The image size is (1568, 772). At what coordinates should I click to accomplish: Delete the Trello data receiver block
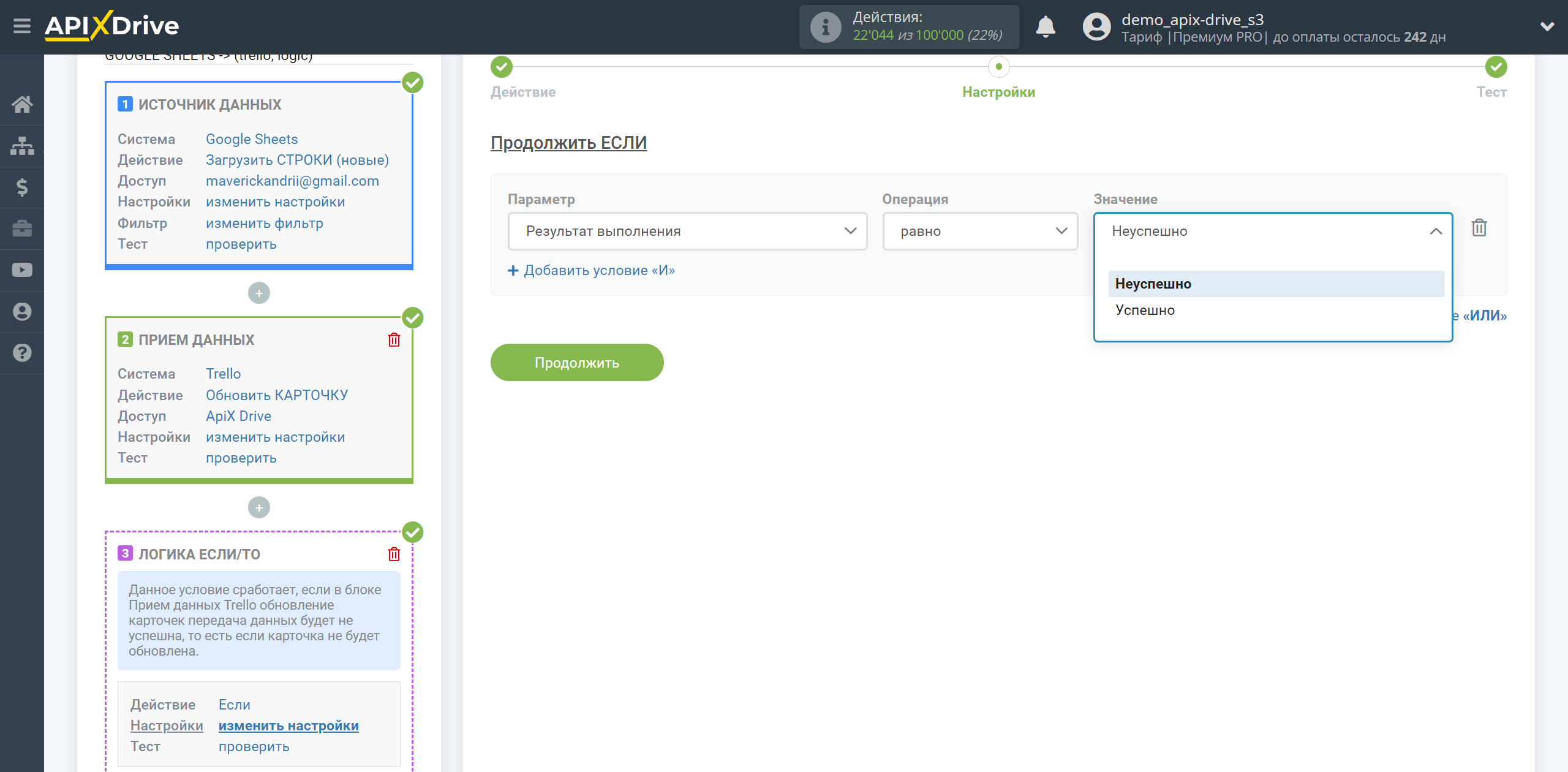(394, 340)
